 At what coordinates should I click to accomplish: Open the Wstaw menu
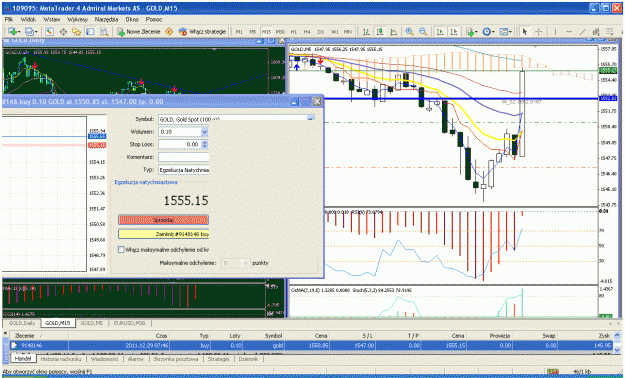(51, 19)
